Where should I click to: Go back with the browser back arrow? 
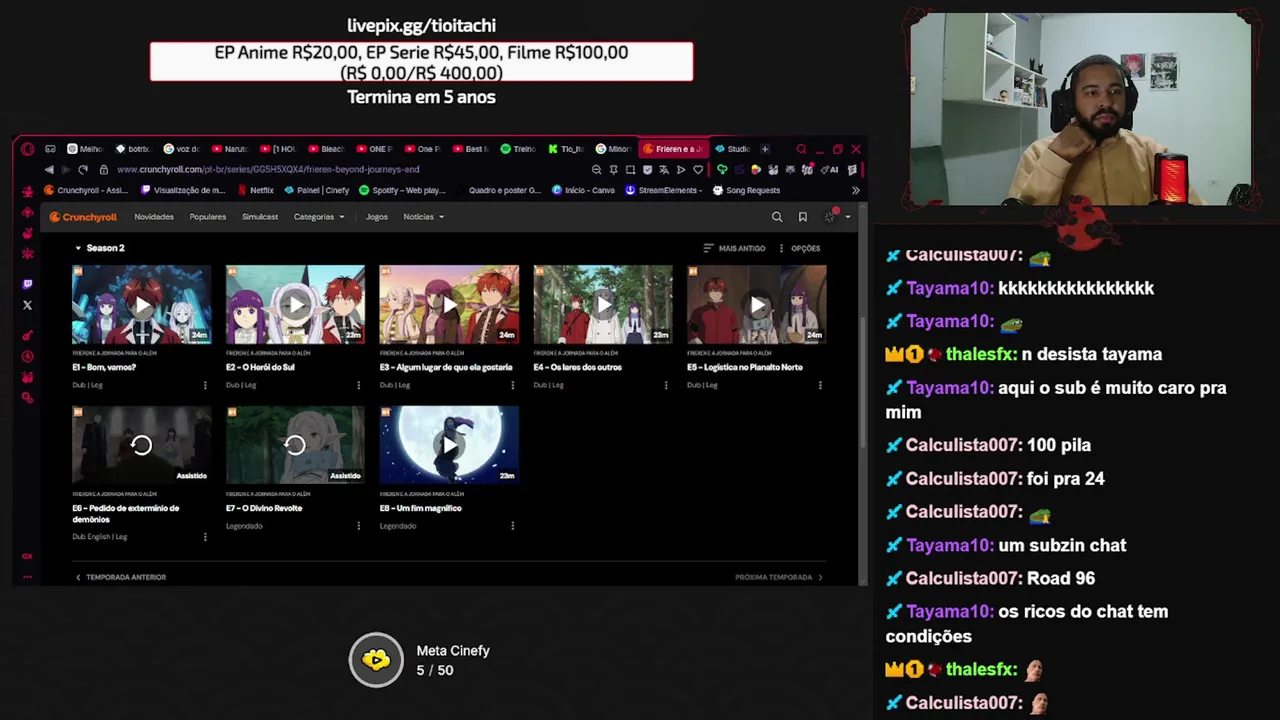[x=49, y=169]
